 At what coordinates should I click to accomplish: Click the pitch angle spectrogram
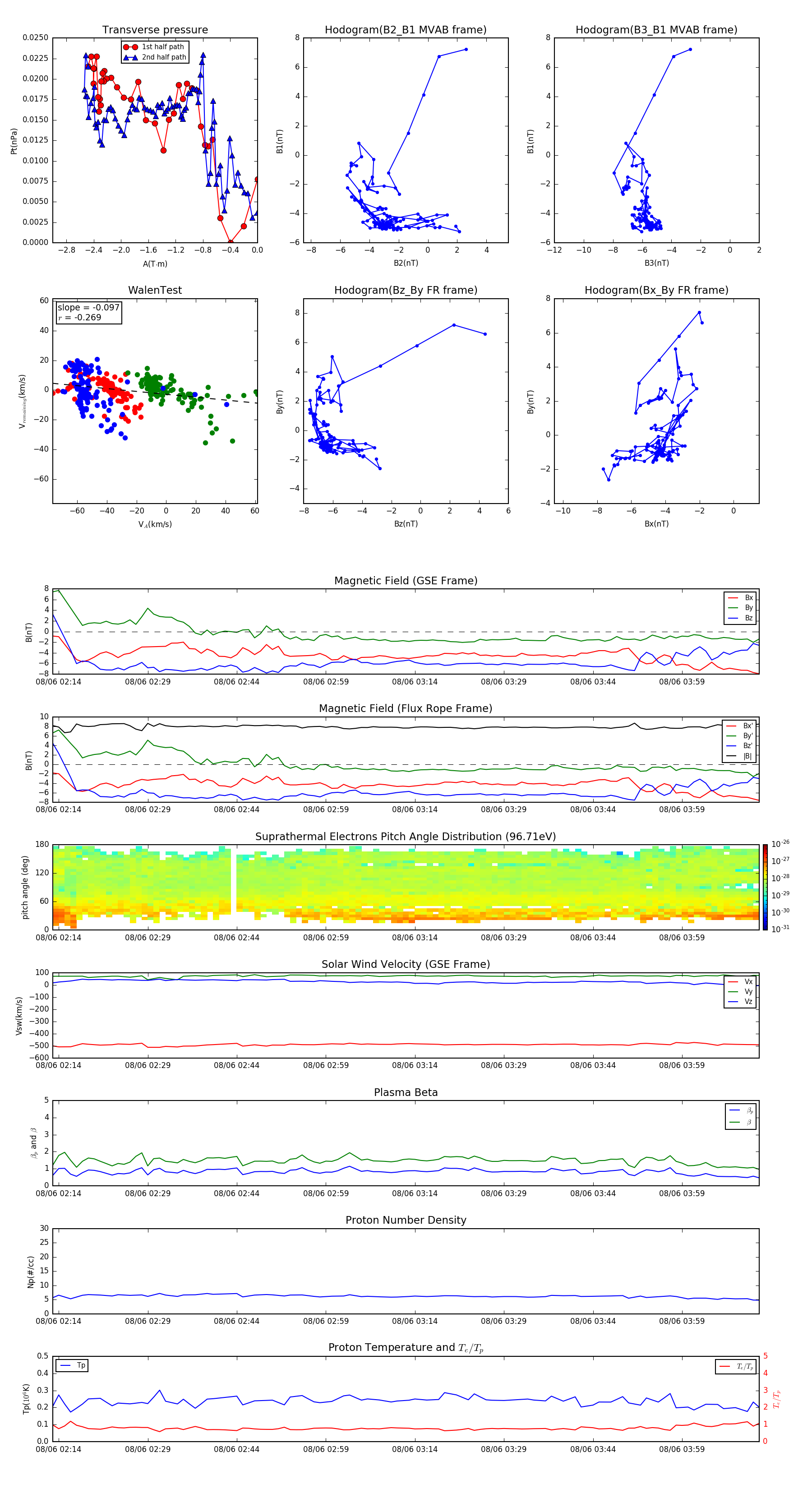pos(406,887)
